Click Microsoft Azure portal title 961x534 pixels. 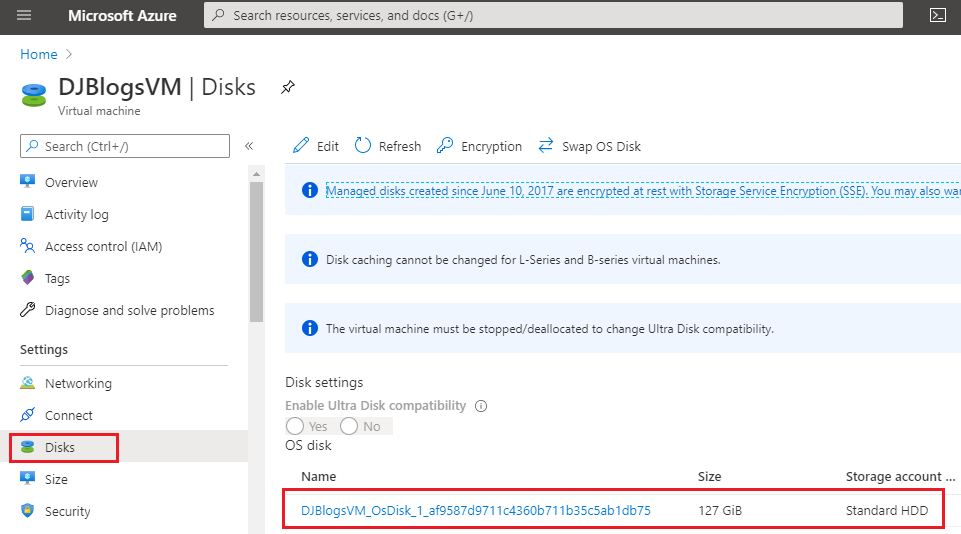tap(122, 15)
